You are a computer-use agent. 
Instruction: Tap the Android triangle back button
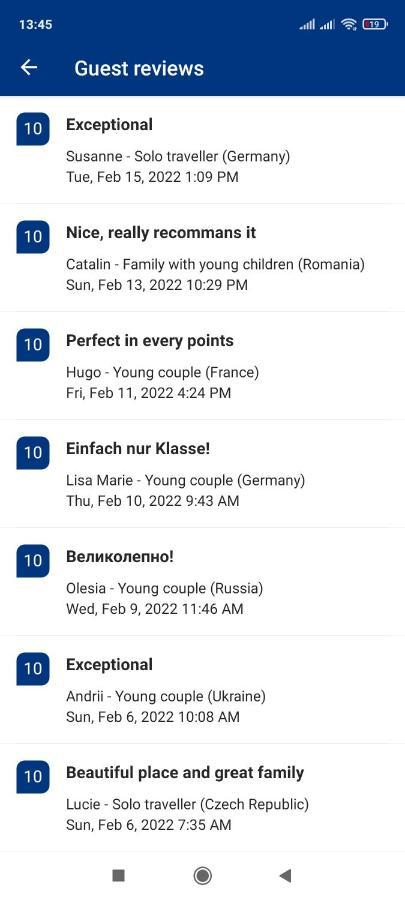click(x=285, y=875)
